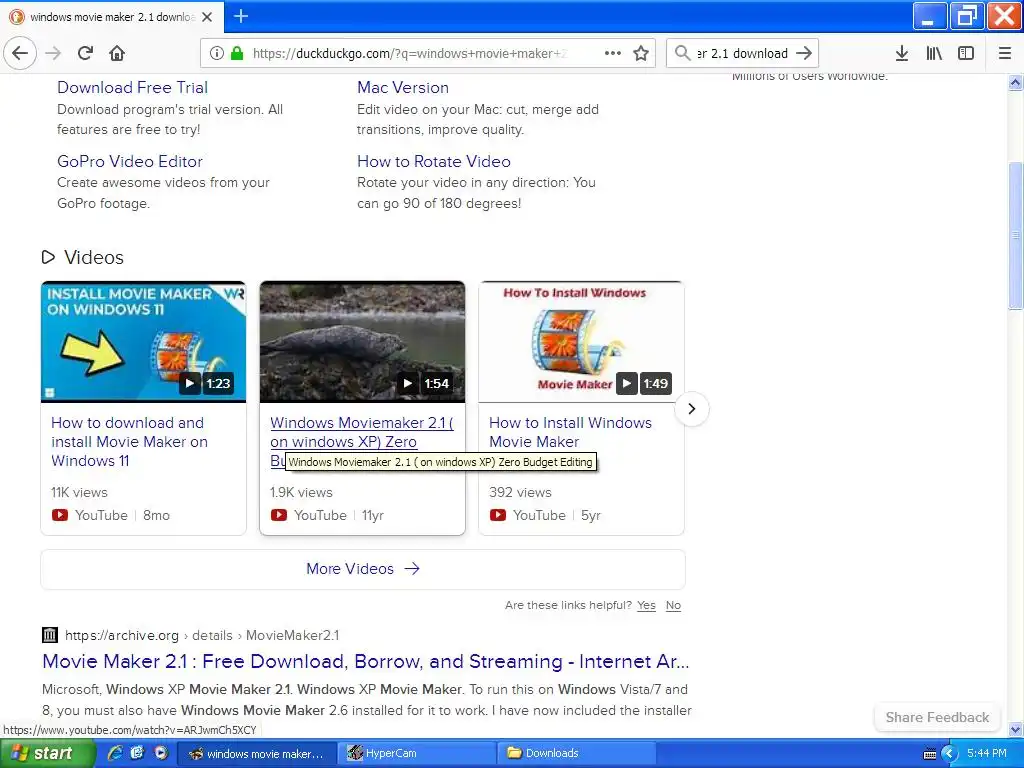1024x768 pixels.
Task: Click the search field with 2.1 download
Action: tap(743, 54)
